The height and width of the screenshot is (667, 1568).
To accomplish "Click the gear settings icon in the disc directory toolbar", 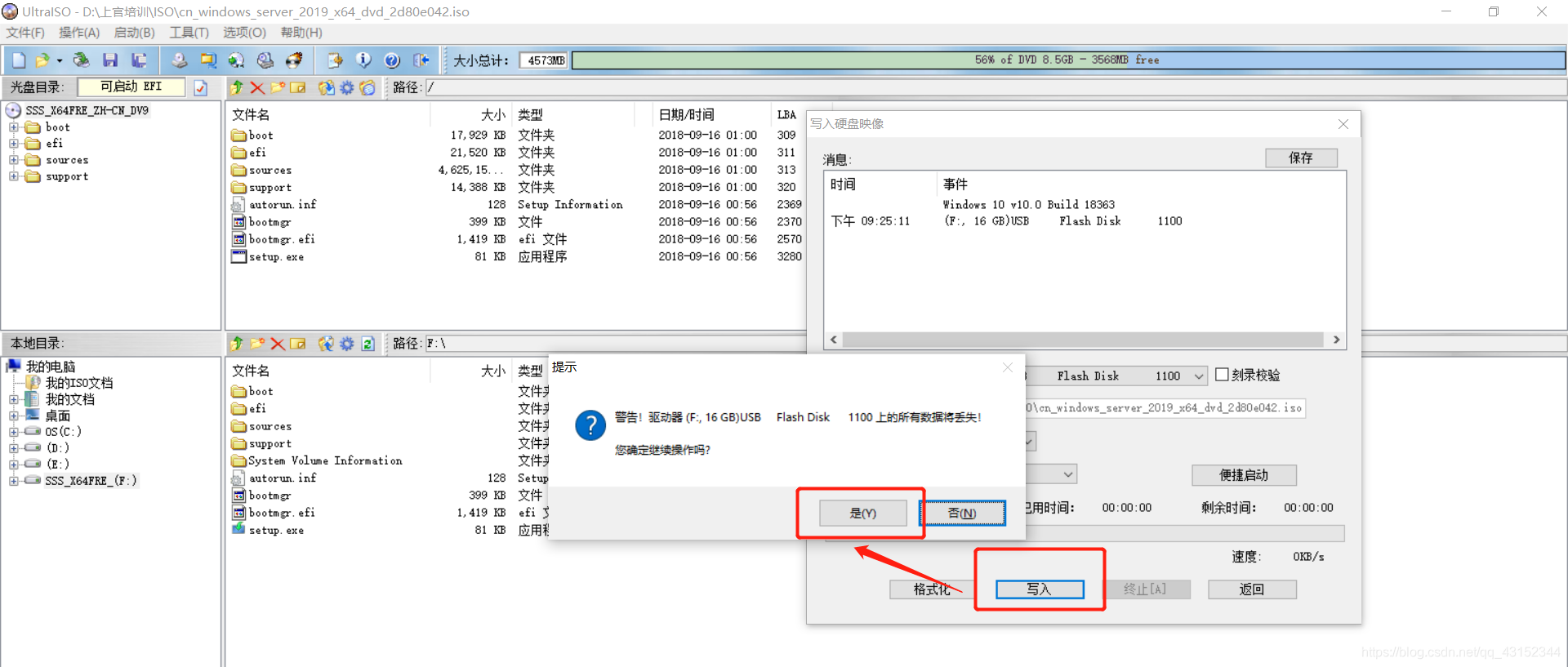I will pyautogui.click(x=347, y=87).
